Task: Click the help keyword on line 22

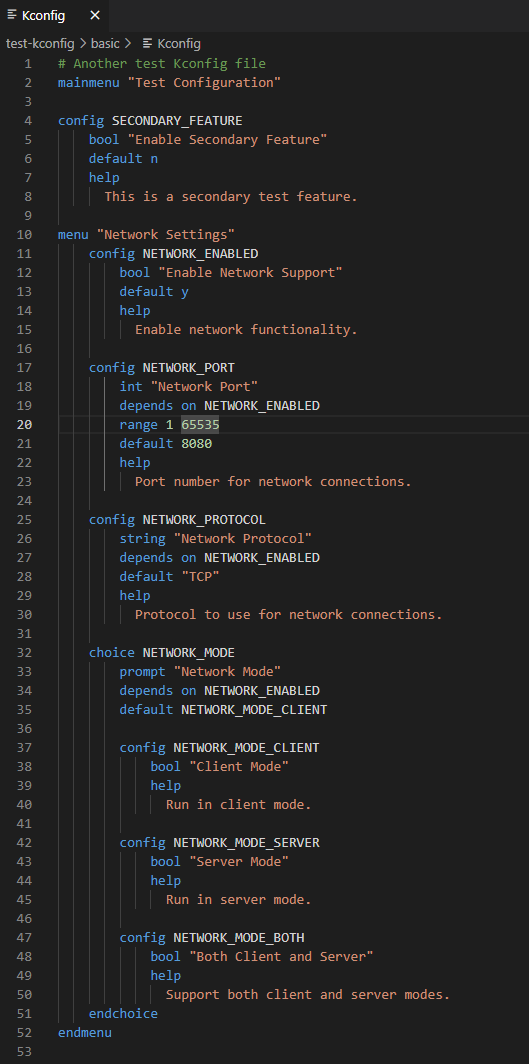Action: pos(135,463)
